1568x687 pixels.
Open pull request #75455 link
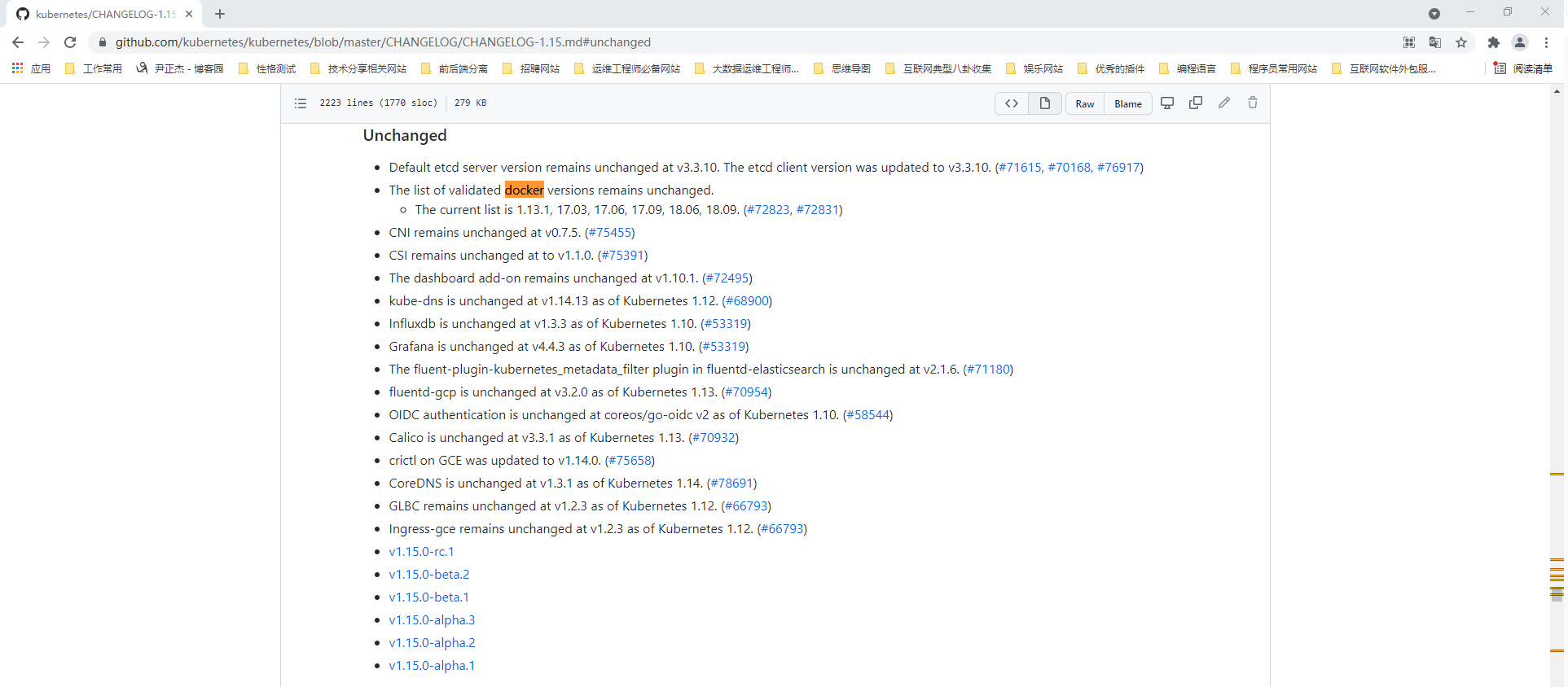[609, 233]
